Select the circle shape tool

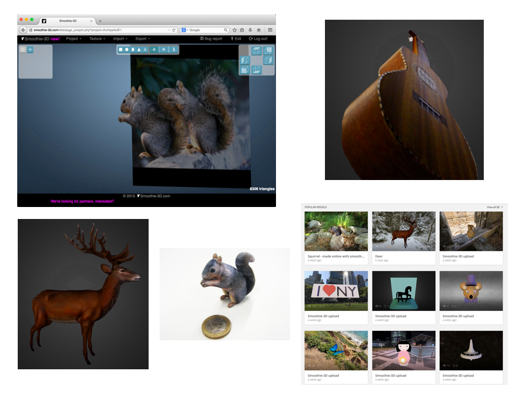(x=127, y=49)
